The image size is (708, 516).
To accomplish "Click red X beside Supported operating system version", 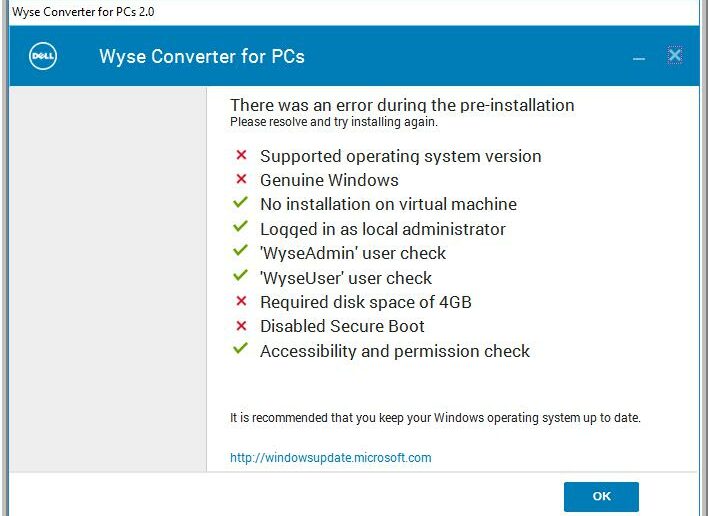I will pyautogui.click(x=241, y=155).
